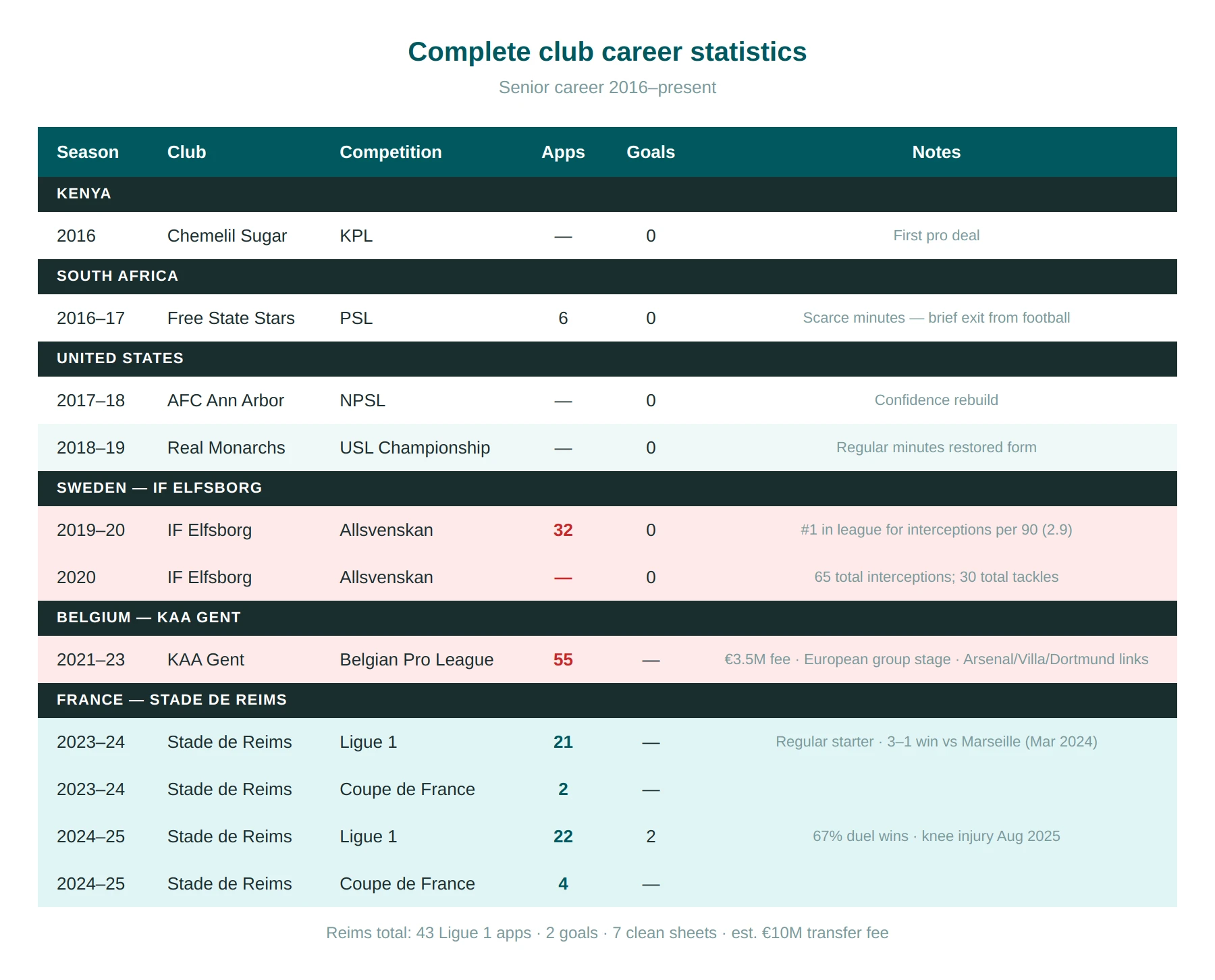Select the note about interceptions per 90

point(936,530)
